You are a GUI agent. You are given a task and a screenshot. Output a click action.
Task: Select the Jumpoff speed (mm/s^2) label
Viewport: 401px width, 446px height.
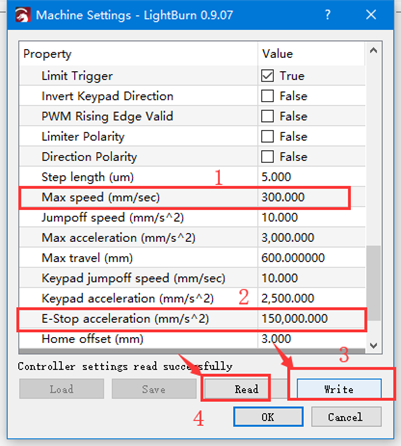(113, 218)
